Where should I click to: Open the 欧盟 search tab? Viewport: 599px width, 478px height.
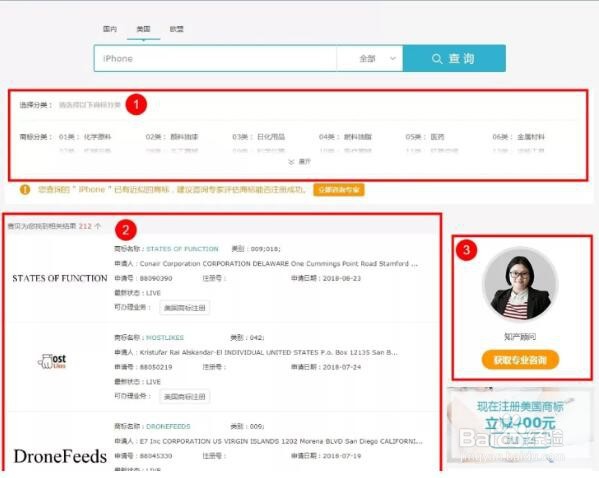coord(176,29)
